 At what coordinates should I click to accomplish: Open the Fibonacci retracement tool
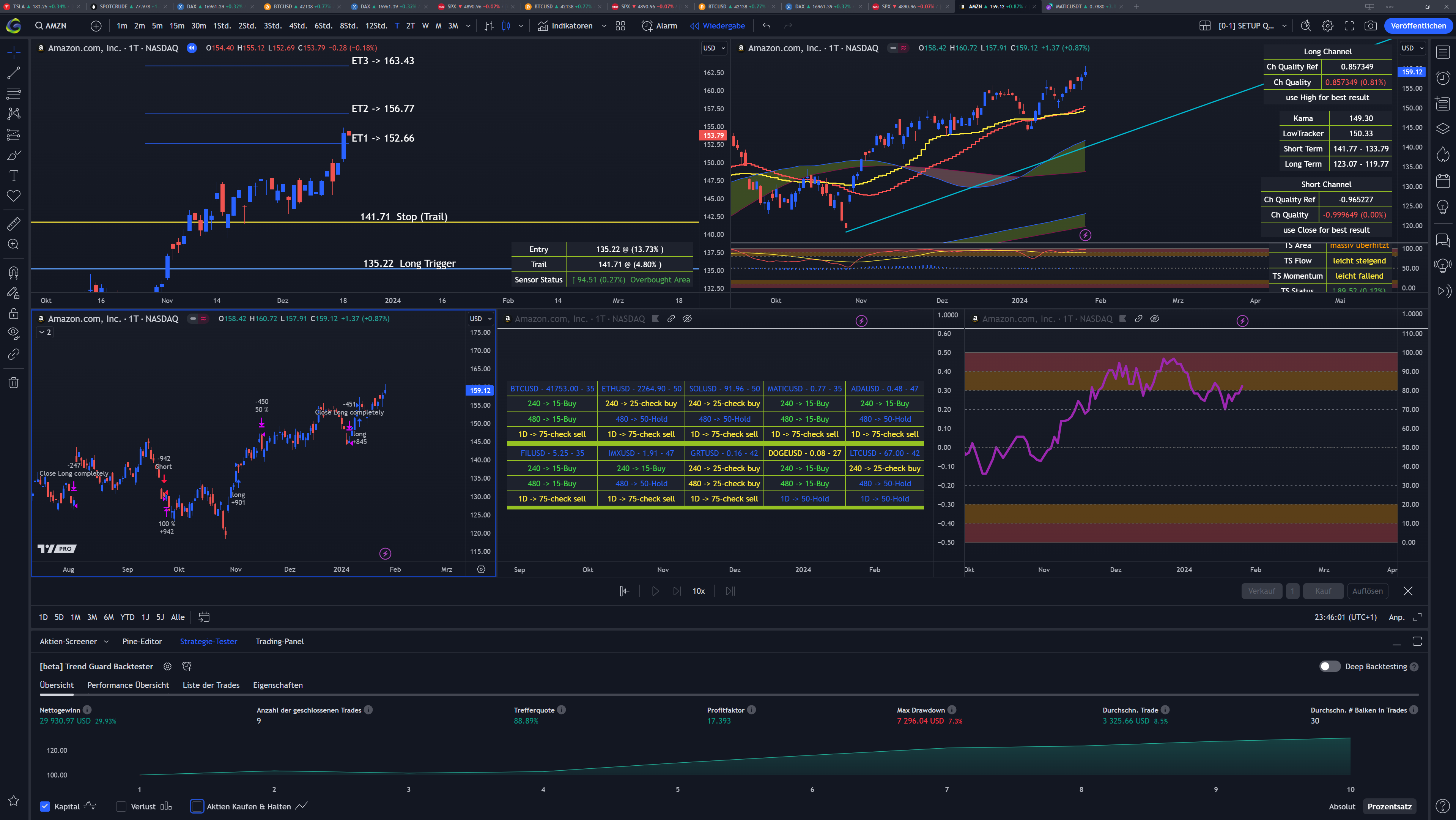tap(14, 93)
